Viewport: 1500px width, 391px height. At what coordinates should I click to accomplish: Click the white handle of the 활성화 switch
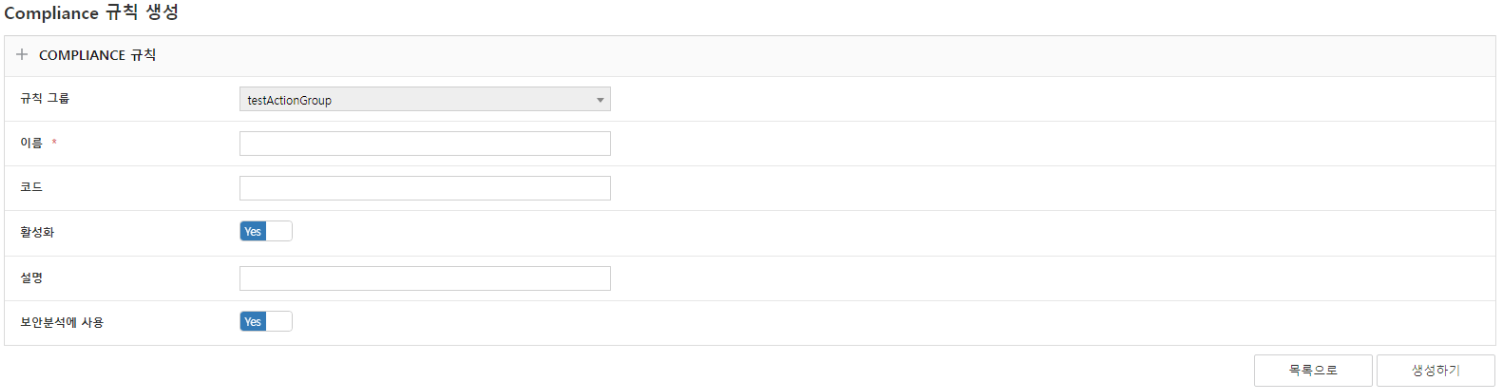279,231
